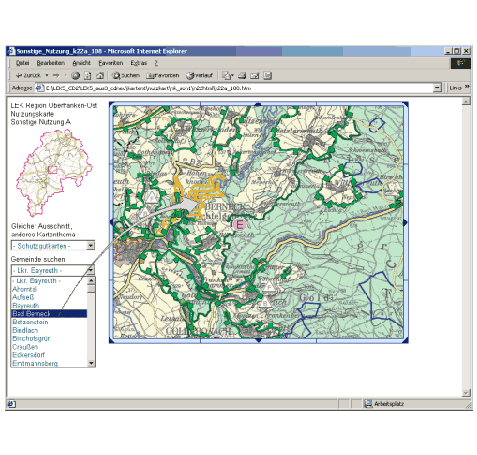Click the municipality list scroll down arrow
Viewport: 477px width, 455px height.
coord(91,363)
